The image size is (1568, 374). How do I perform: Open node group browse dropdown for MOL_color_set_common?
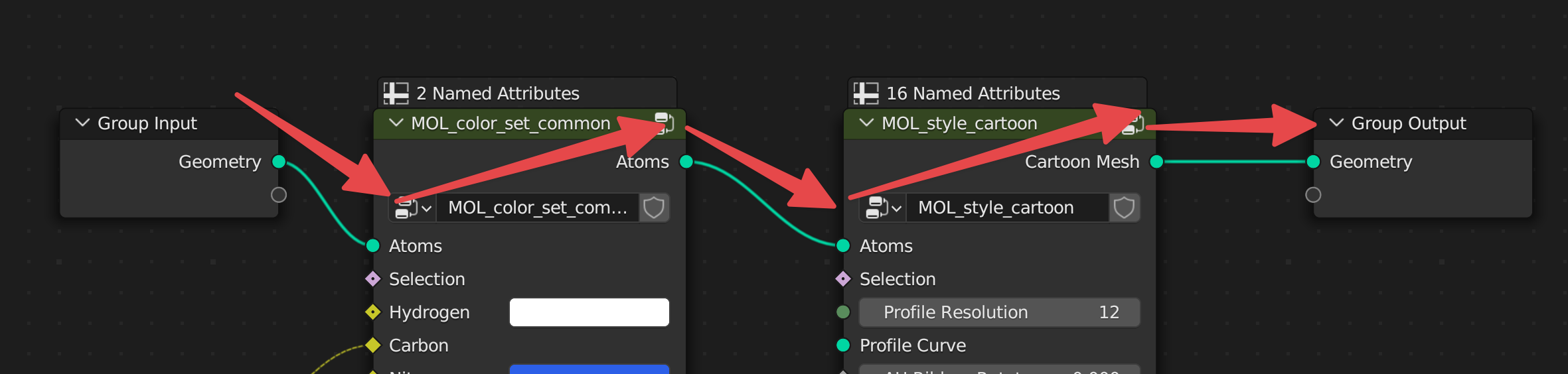click(x=413, y=208)
